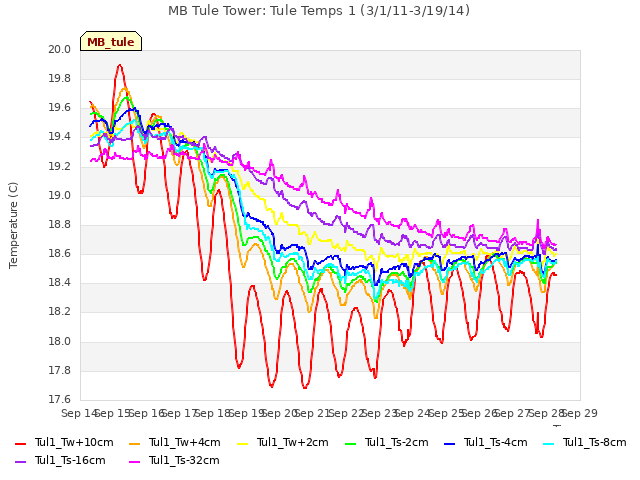
Task: Click the 19.8 y-axis tick label
Action: pyautogui.click(x=60, y=79)
